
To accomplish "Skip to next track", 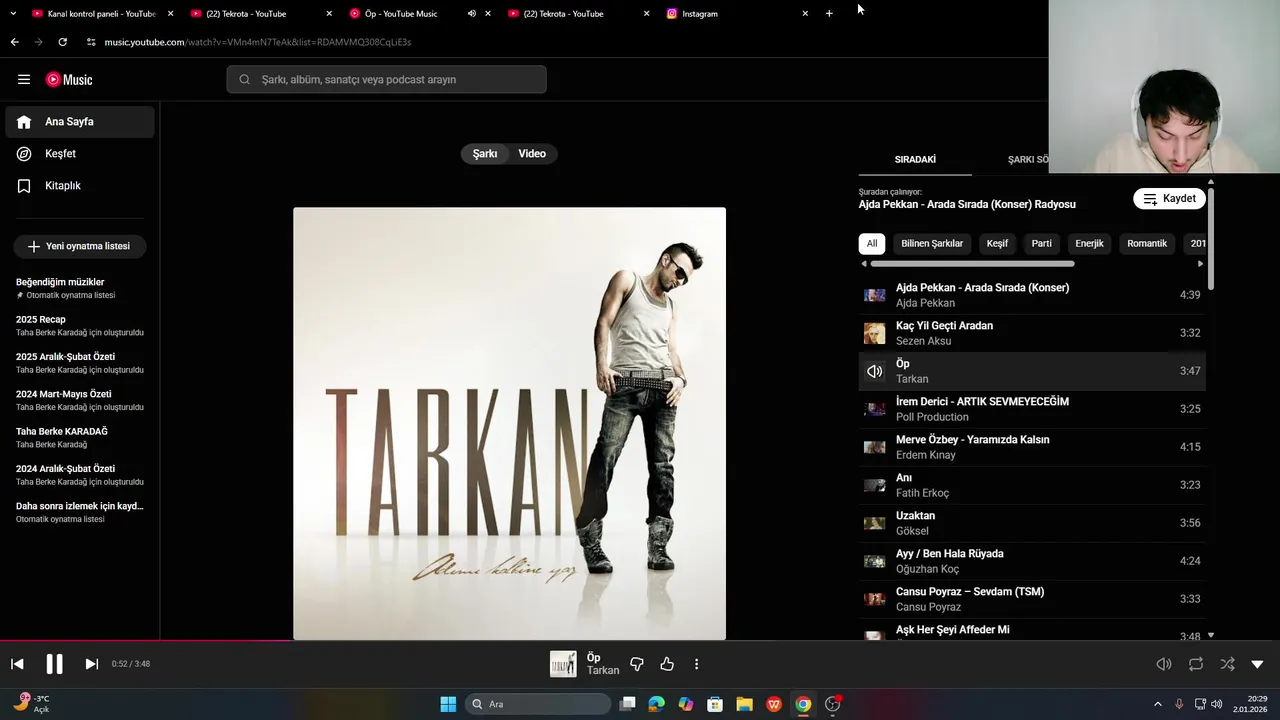I will pyautogui.click(x=91, y=664).
